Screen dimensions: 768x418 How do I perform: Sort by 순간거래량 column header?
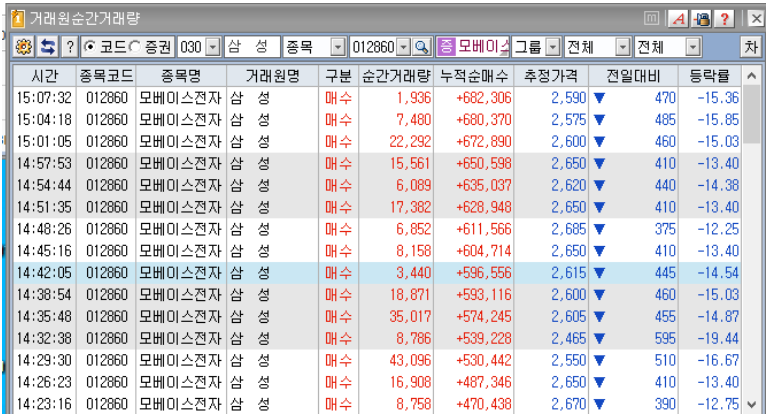point(396,75)
